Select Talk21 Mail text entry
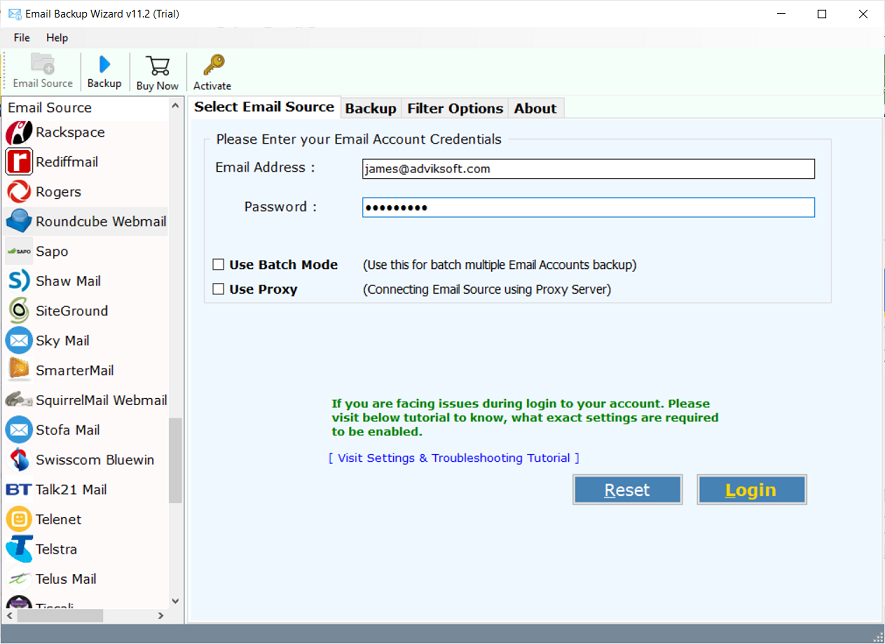 [71, 489]
